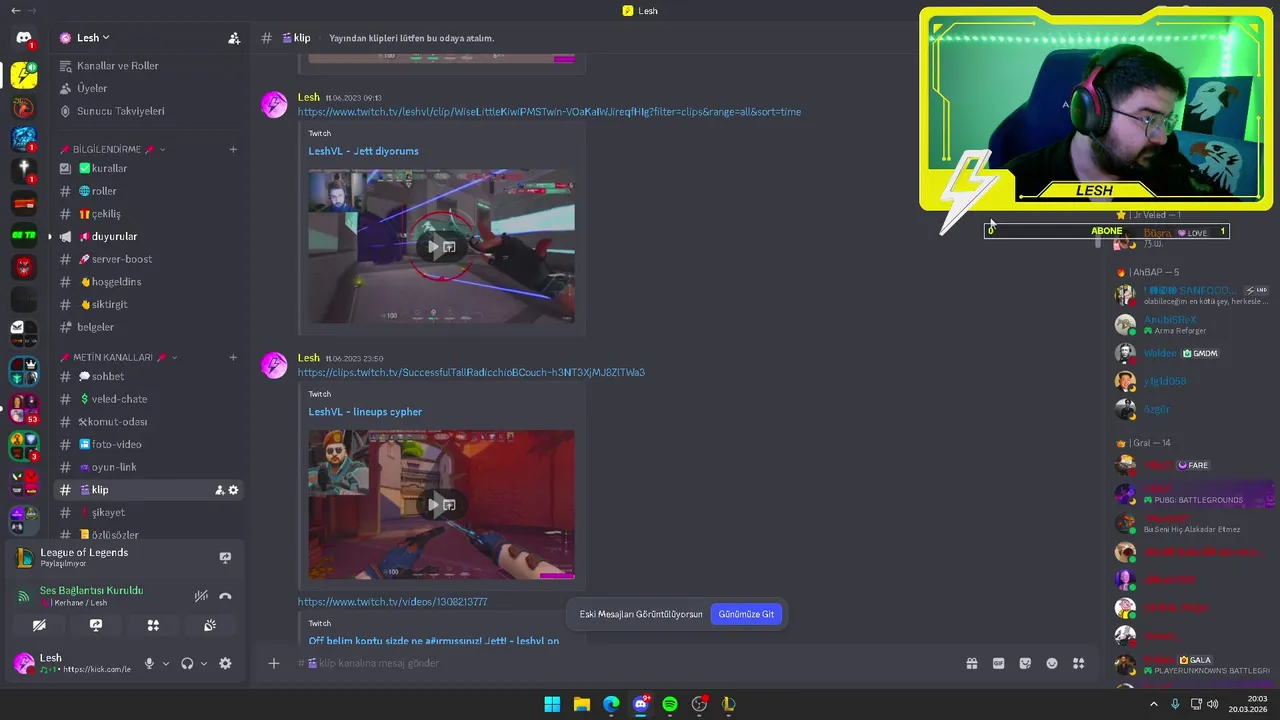Toggle headphone deafen in user panel
The width and height of the screenshot is (1280, 720).
187,663
